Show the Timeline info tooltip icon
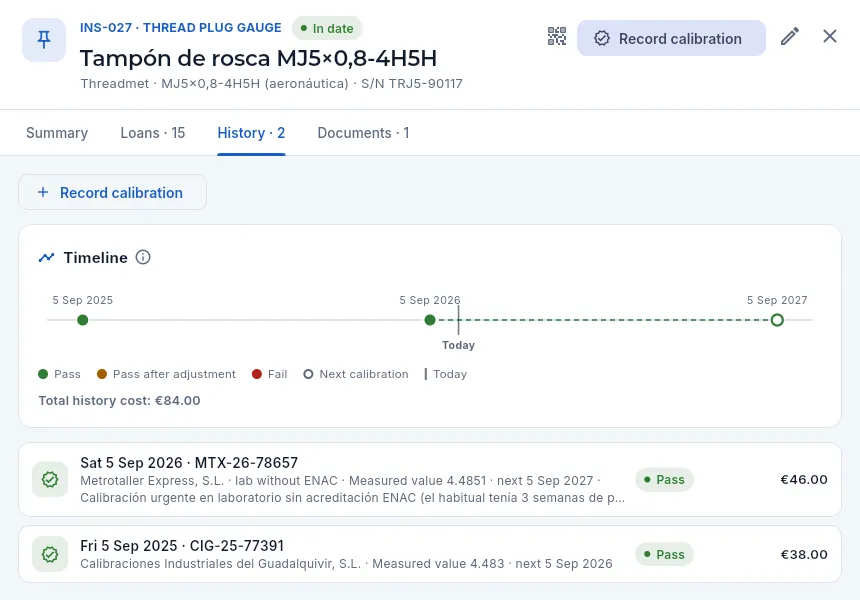Screen dimensions: 860x600 143,257
